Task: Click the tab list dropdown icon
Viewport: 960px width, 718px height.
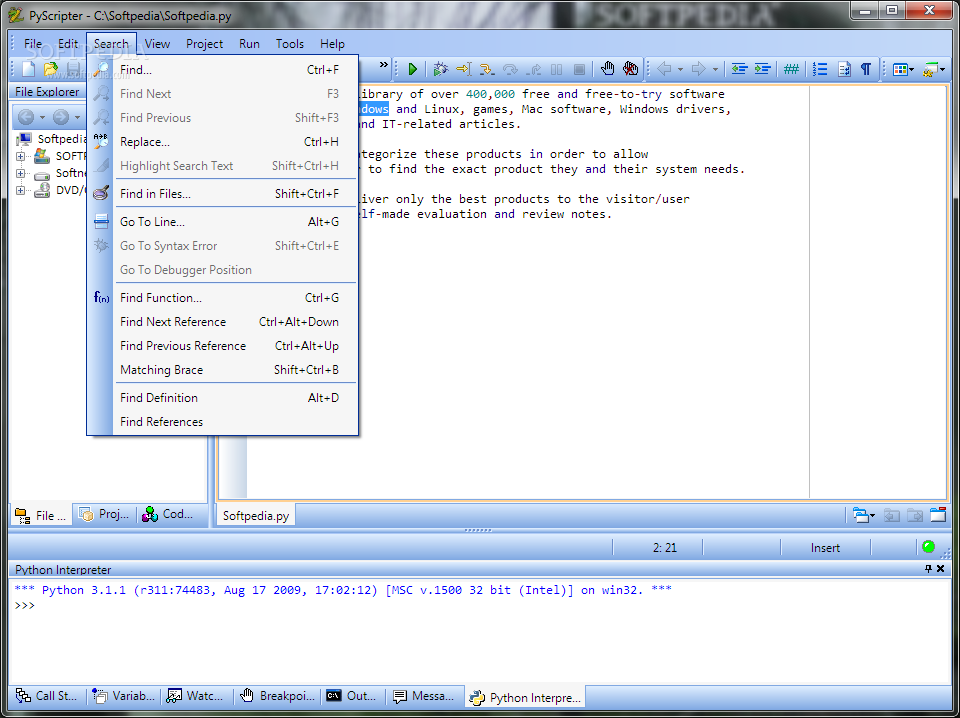Action: pyautogui.click(x=864, y=515)
